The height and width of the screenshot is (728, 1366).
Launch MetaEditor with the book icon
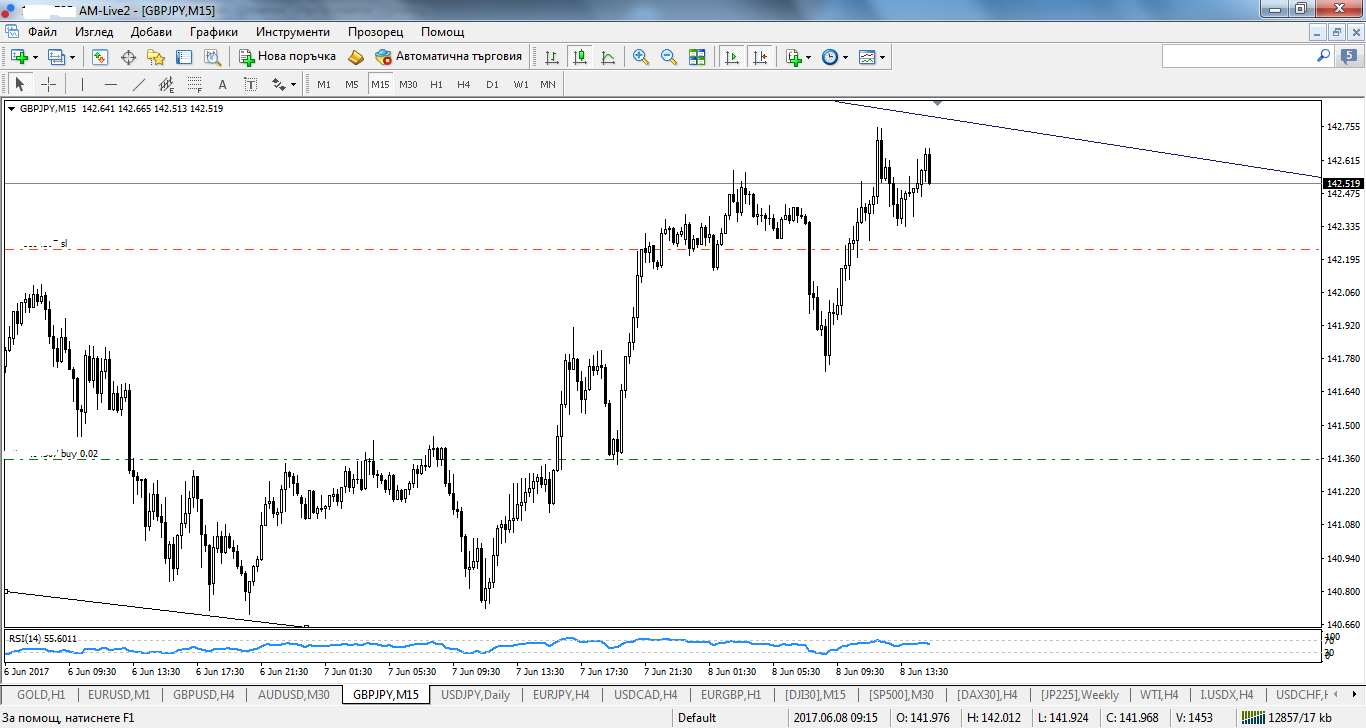pyautogui.click(x=356, y=57)
